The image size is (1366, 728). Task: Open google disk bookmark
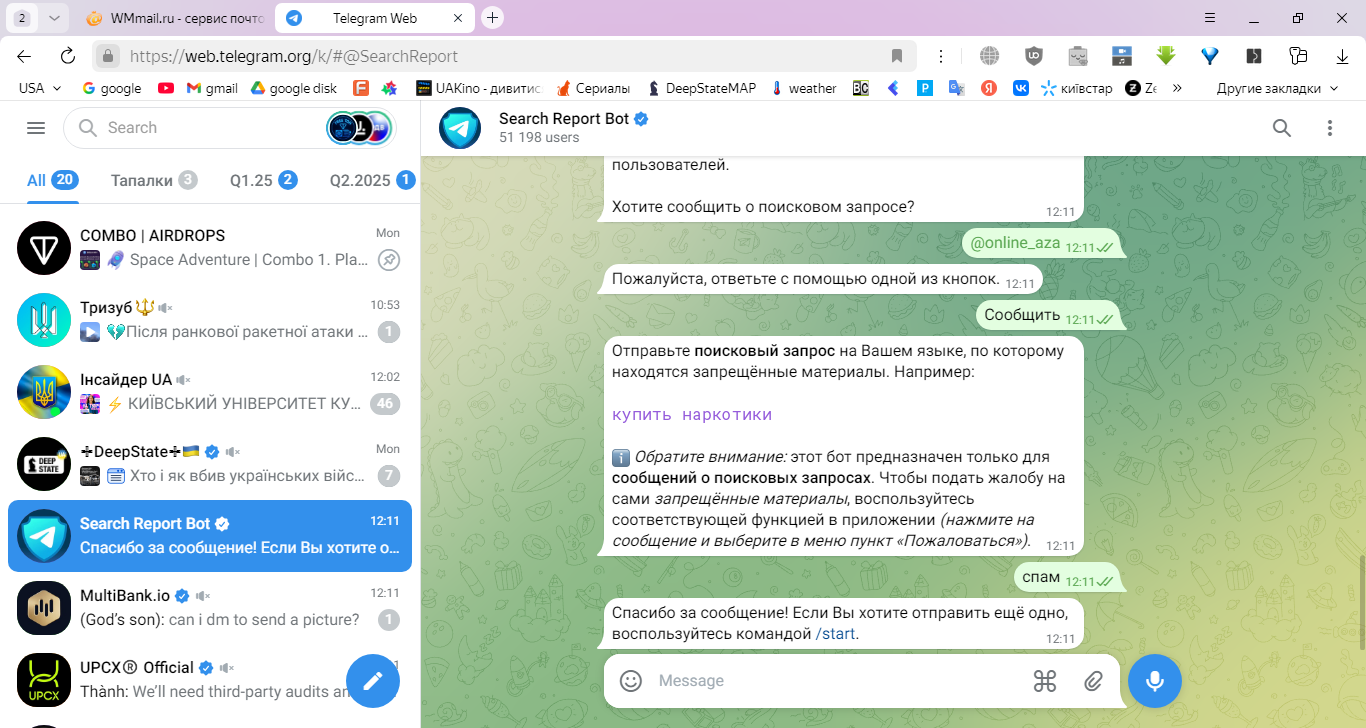point(293,88)
